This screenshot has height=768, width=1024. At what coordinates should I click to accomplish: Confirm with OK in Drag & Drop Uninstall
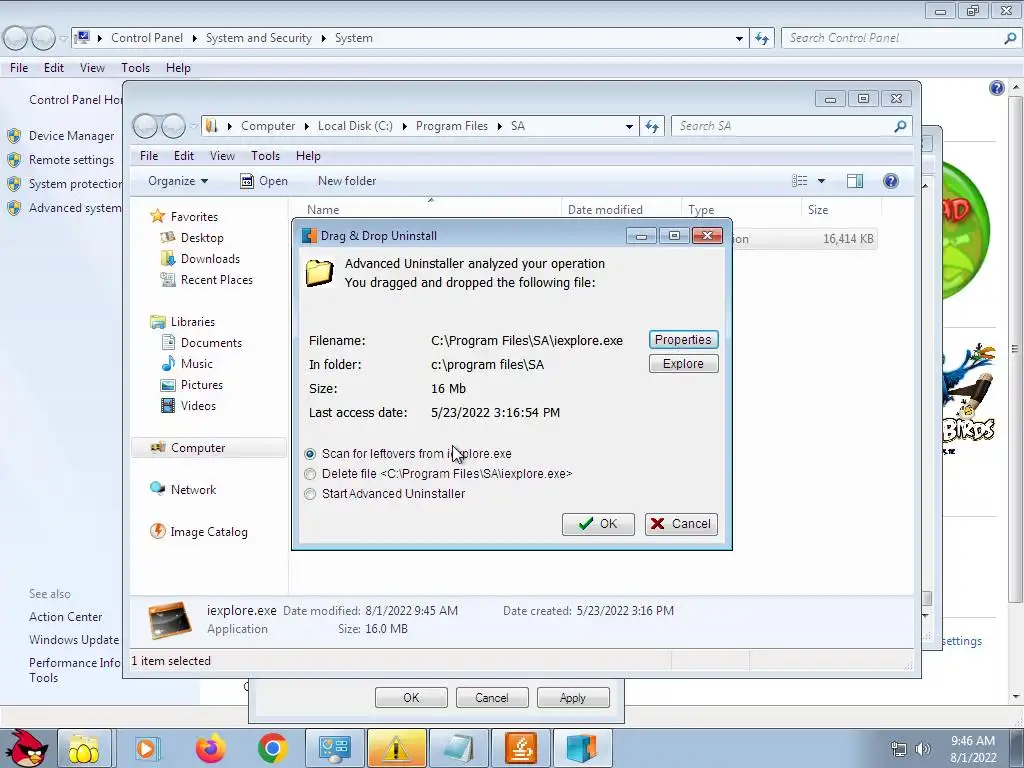(598, 524)
